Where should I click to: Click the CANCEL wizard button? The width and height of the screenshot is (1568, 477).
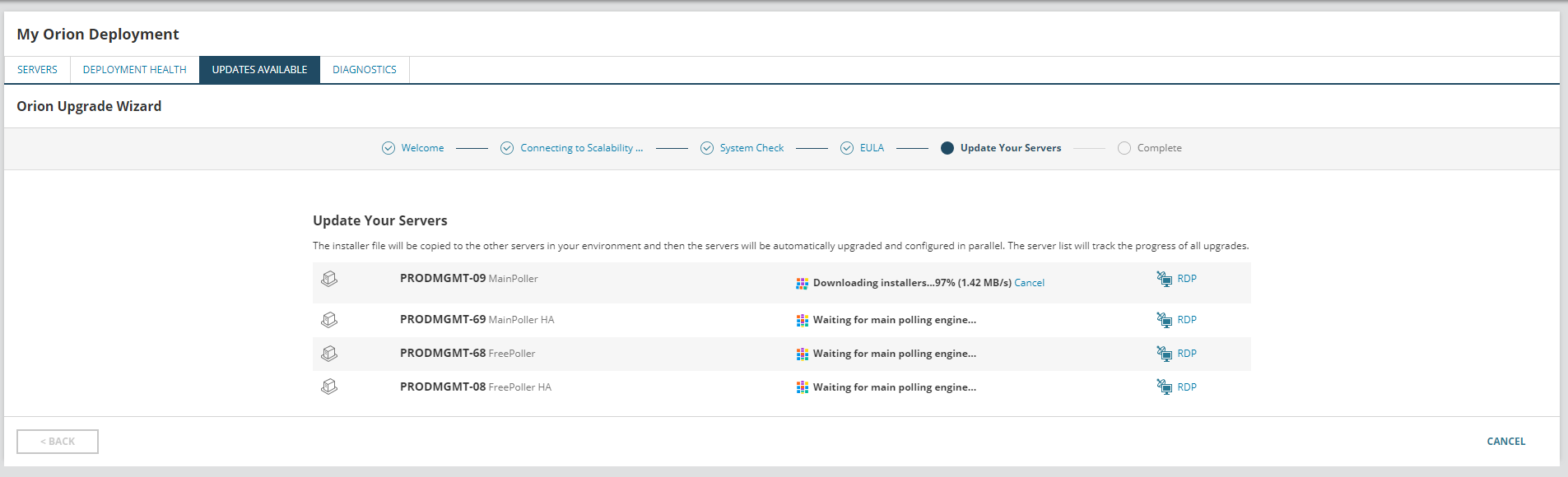(1505, 442)
